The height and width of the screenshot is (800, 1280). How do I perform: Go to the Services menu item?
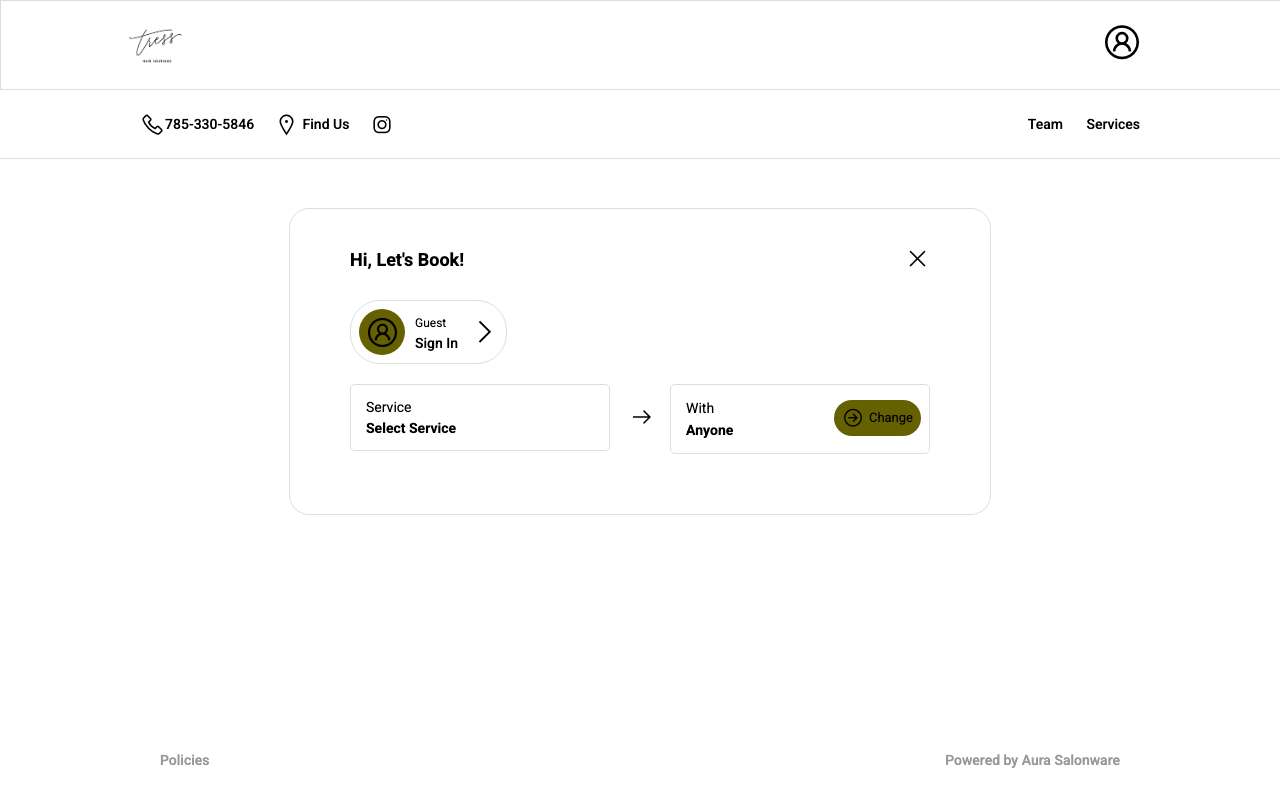pos(1113,124)
